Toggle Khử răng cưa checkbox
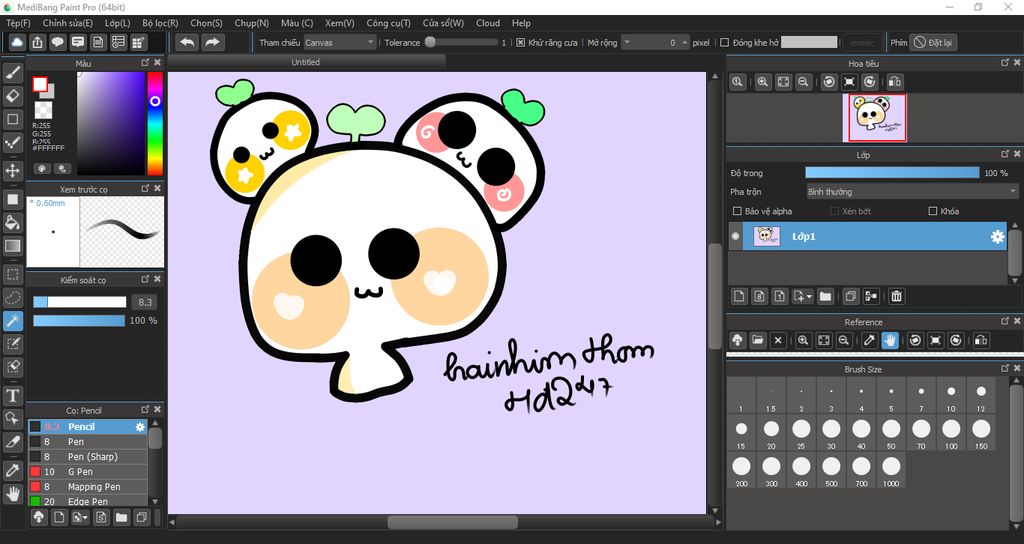 pyautogui.click(x=520, y=42)
